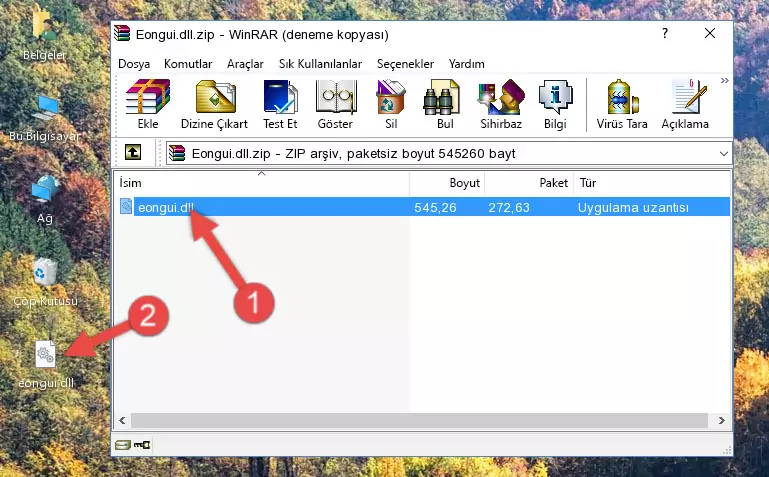Screen dimensions: 769x477
Task: Expand the toolbar overflow chevron
Action: click(x=724, y=80)
